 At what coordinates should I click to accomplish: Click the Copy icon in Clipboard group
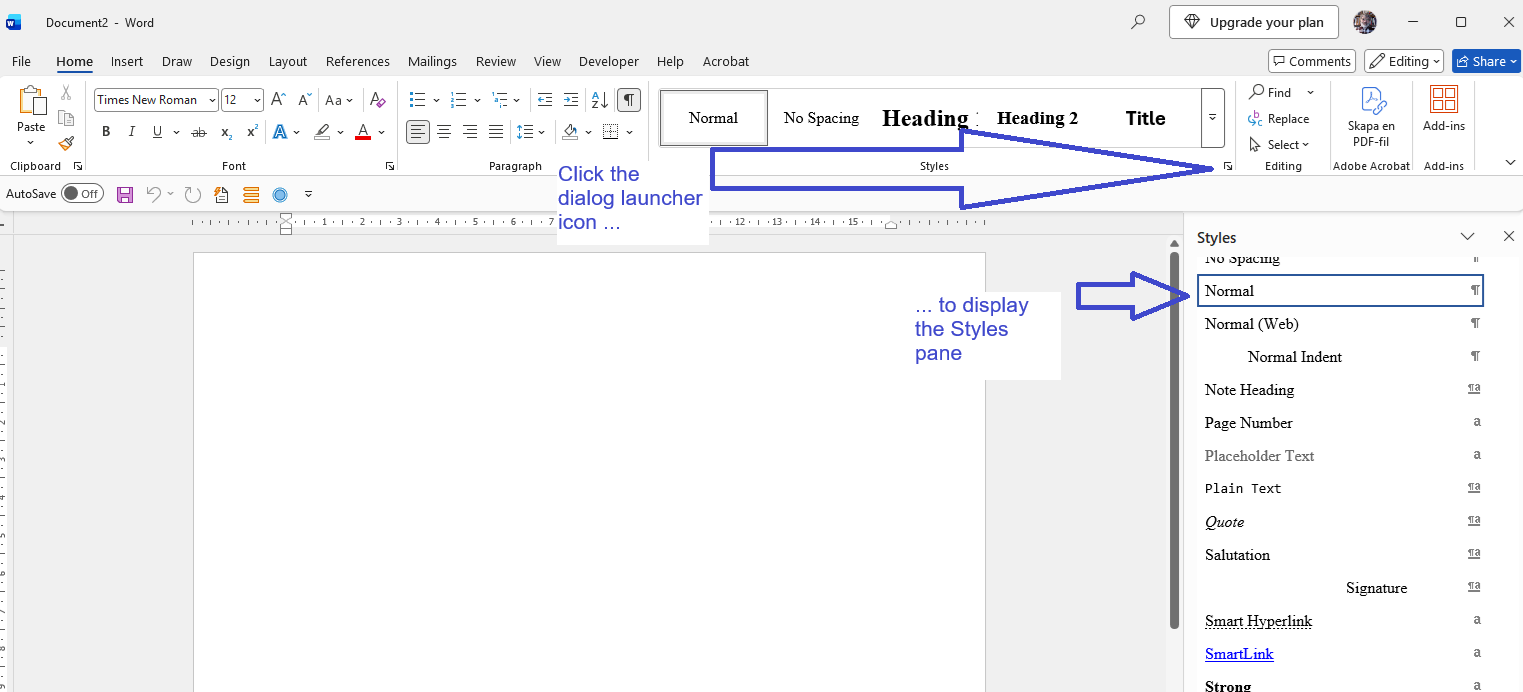[x=66, y=118]
